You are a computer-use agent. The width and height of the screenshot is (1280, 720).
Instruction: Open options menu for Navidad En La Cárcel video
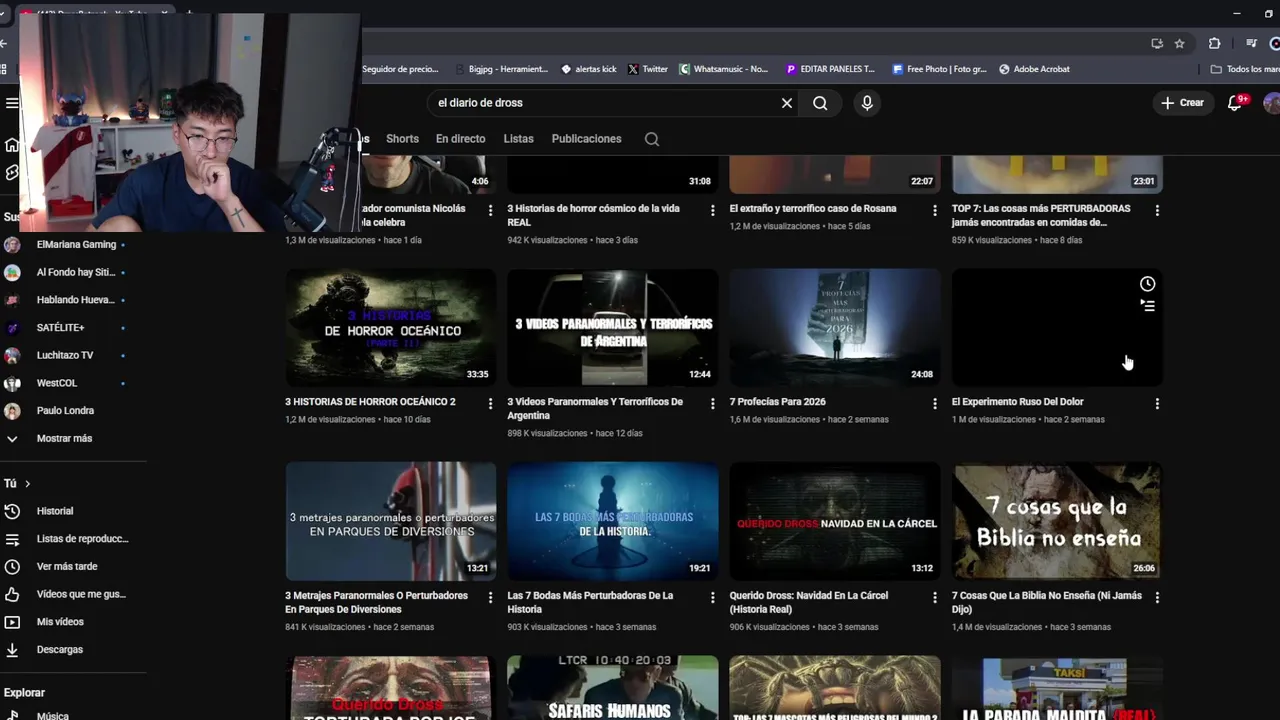[x=934, y=597]
